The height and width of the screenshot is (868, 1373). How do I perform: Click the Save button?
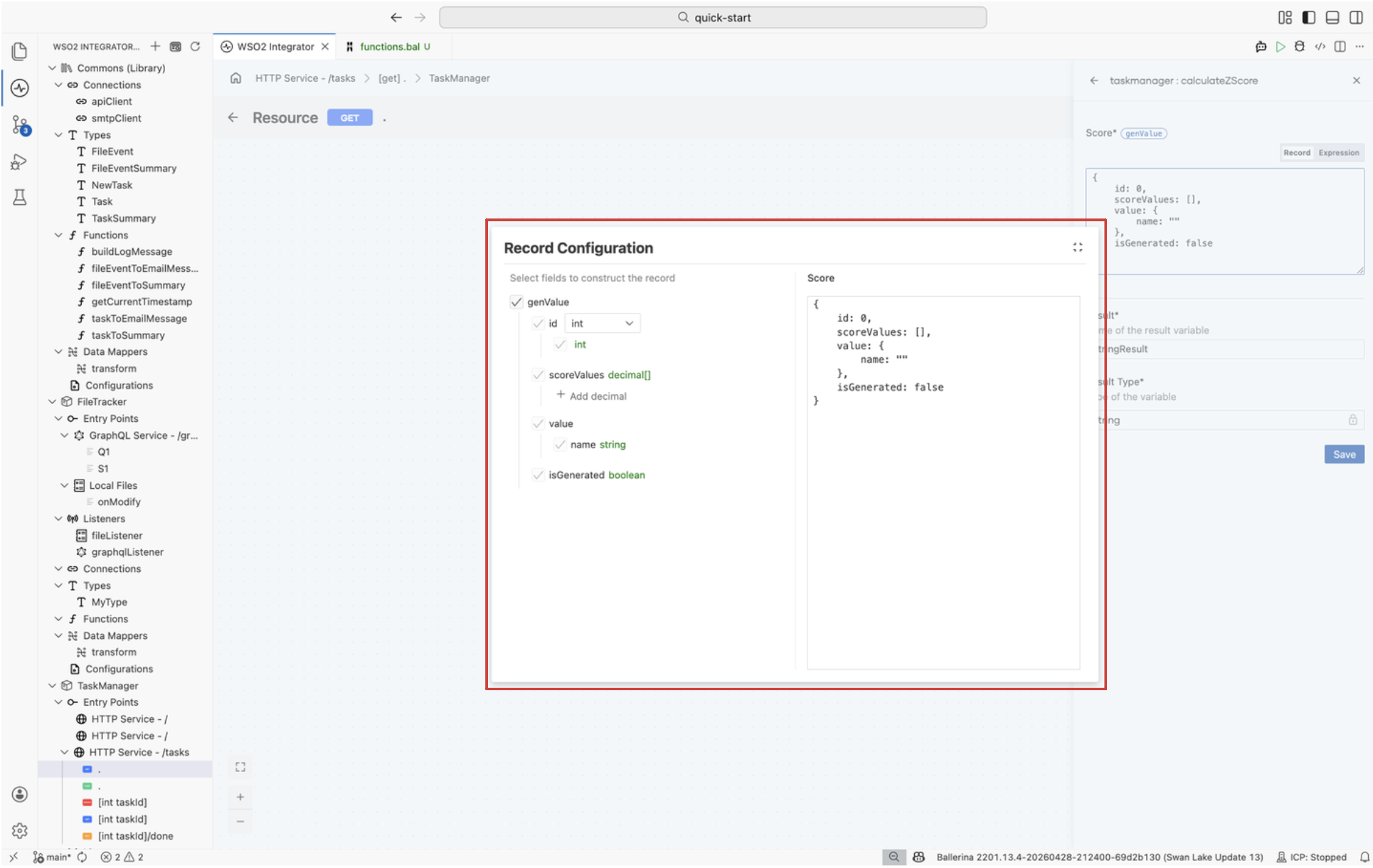click(1344, 455)
